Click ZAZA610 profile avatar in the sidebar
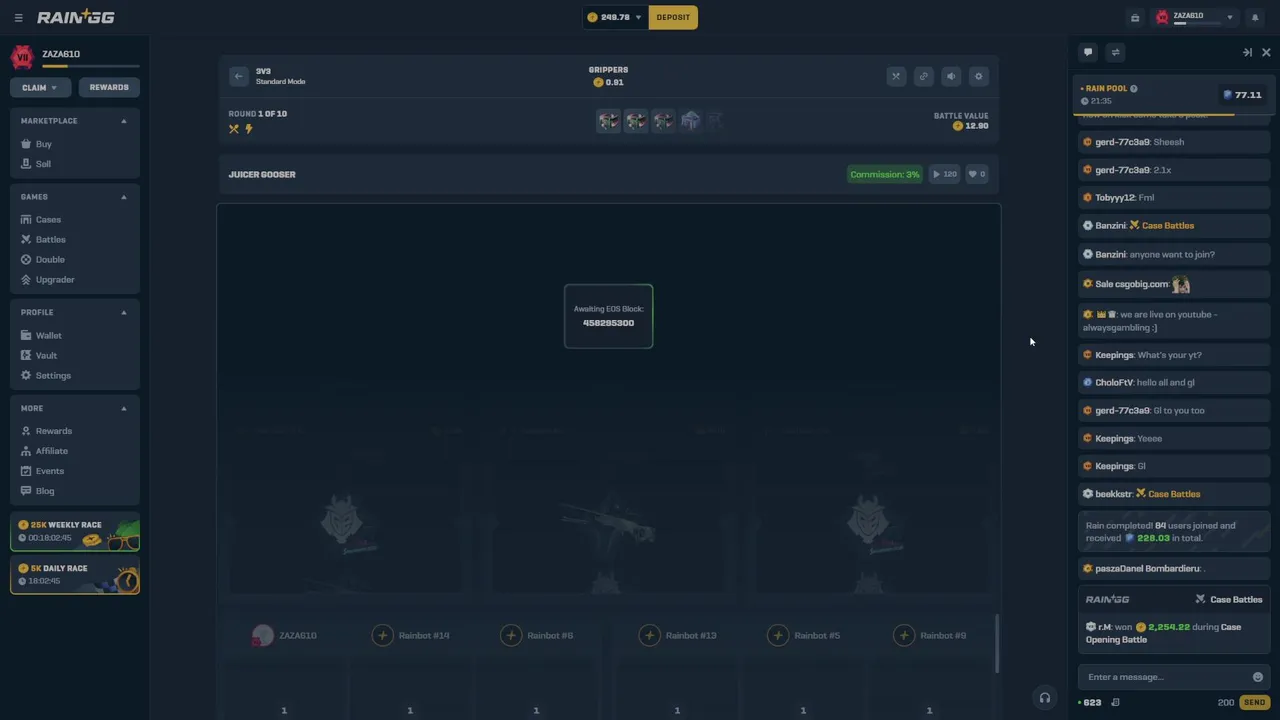 click(22, 58)
